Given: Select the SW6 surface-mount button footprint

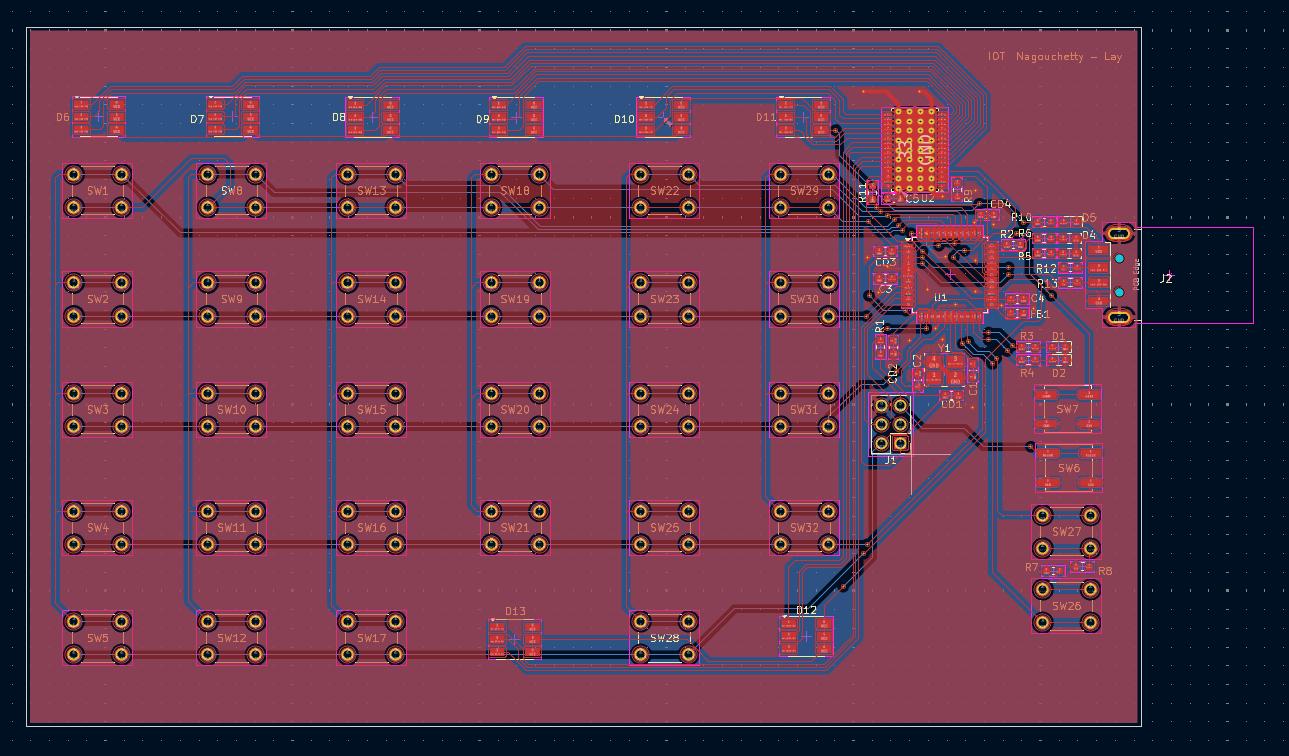Looking at the screenshot, I should tap(1068, 468).
